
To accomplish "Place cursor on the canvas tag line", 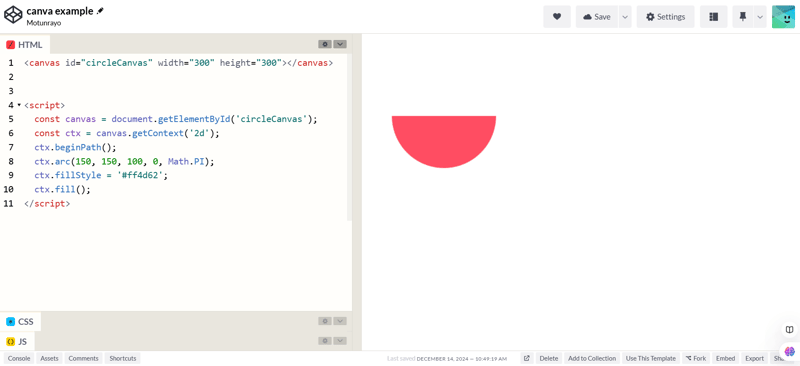I will 179,63.
